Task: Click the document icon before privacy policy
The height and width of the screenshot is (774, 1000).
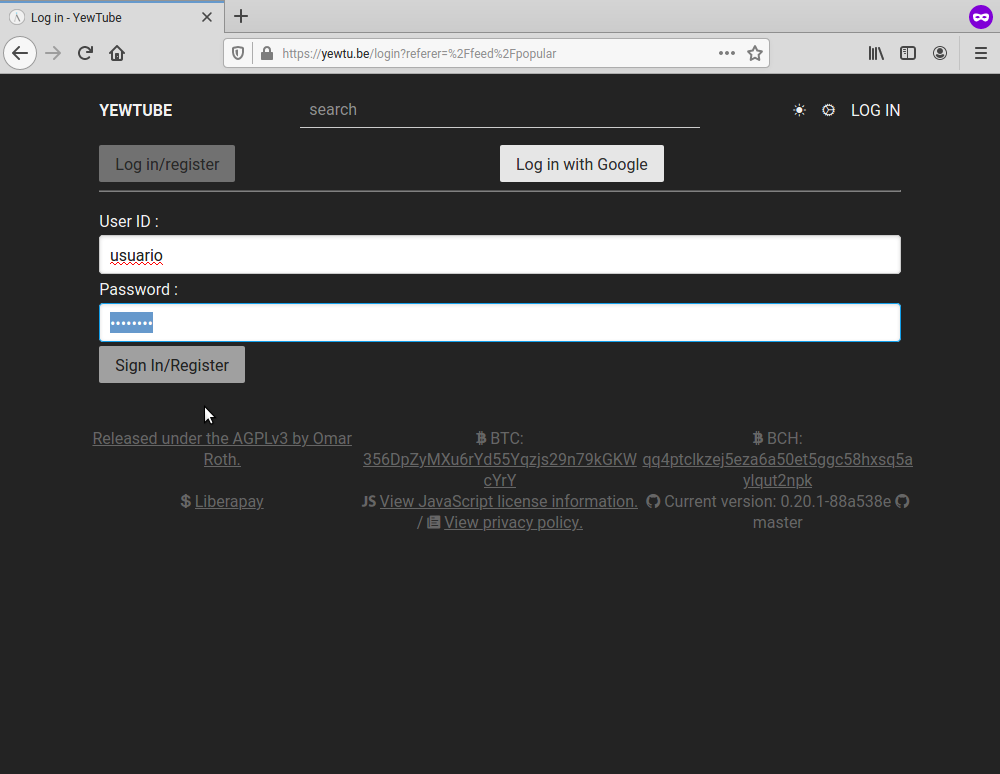Action: click(x=433, y=522)
